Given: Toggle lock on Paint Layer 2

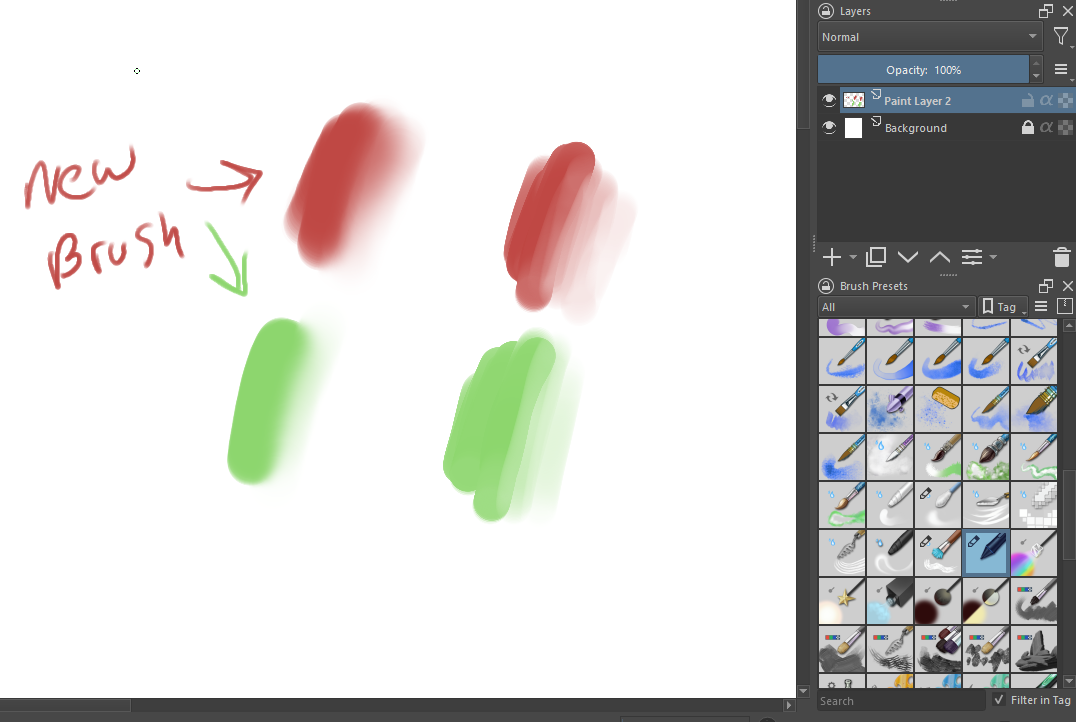Looking at the screenshot, I should pos(1027,100).
